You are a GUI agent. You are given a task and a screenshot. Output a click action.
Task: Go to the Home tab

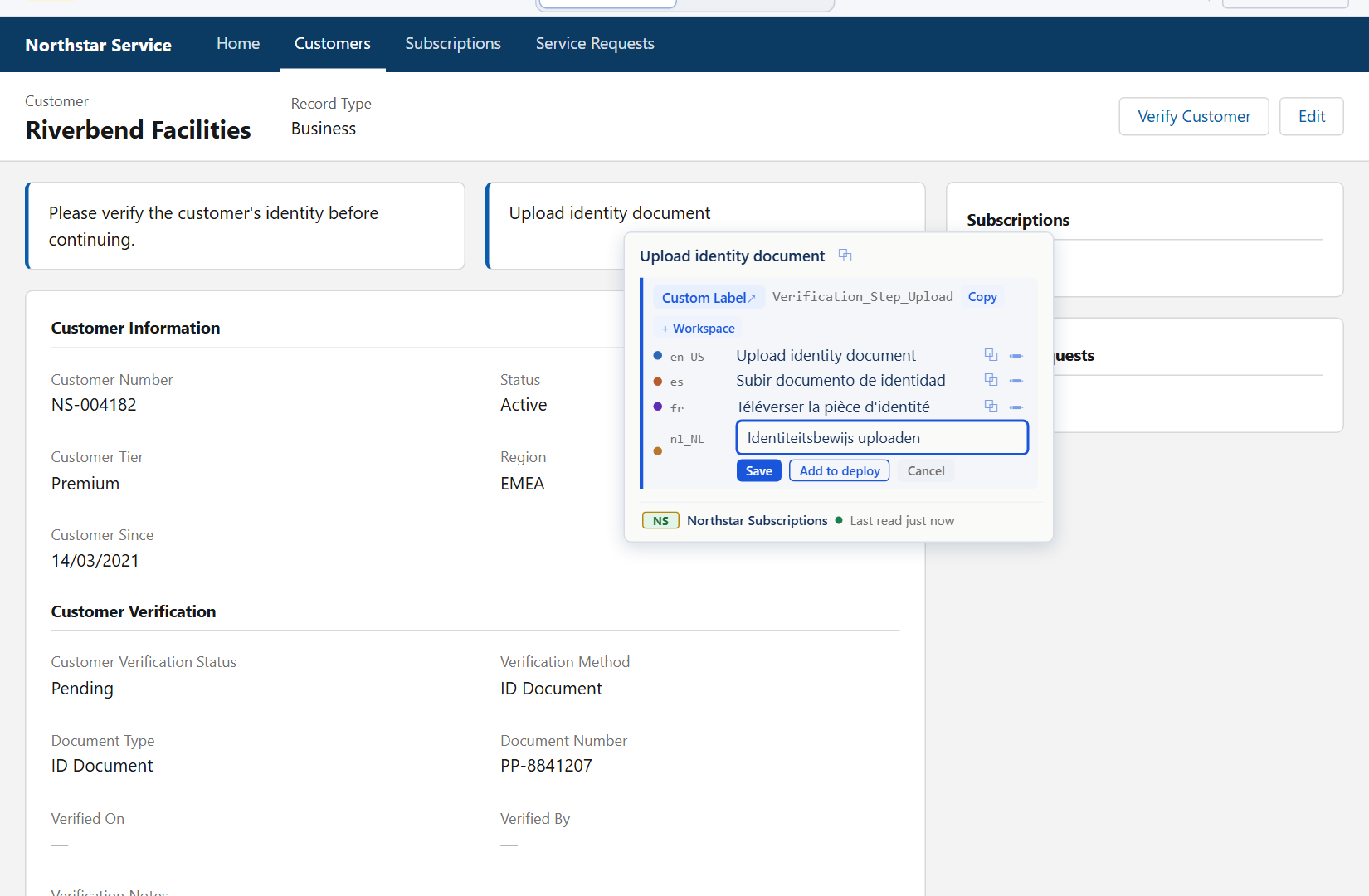pos(238,43)
